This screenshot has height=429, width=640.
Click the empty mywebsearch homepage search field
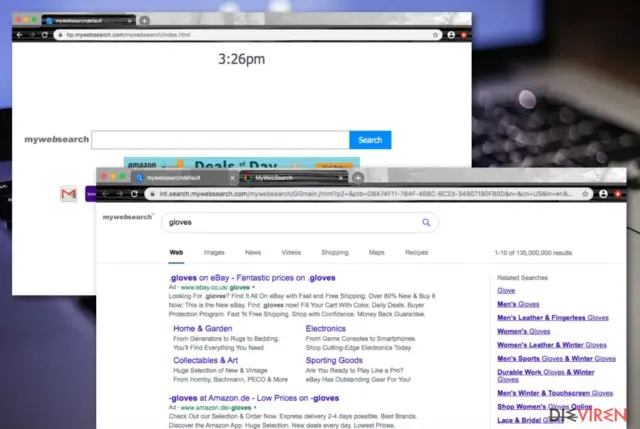220,140
